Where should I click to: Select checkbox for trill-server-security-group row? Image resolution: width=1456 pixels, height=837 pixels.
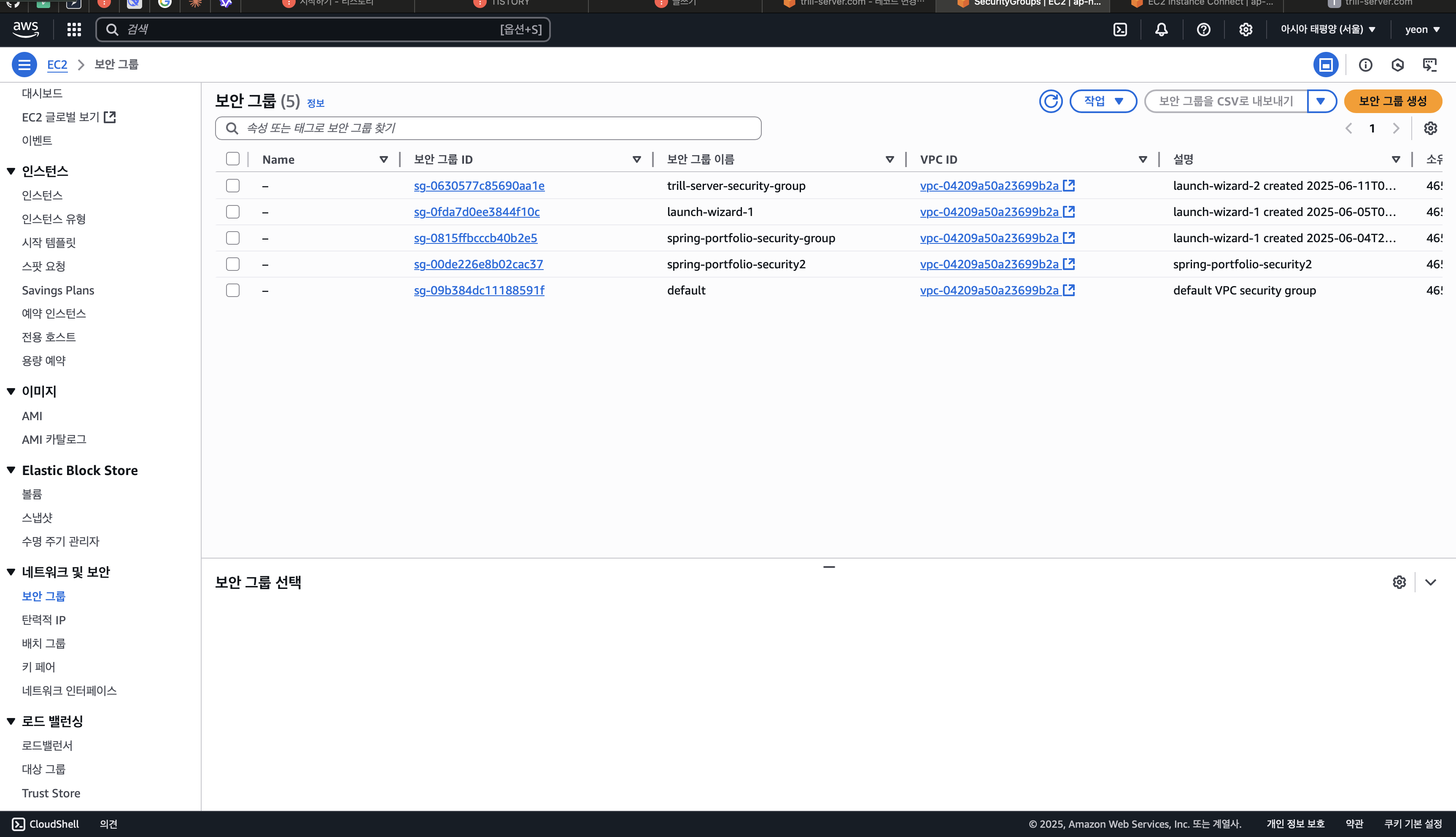click(233, 186)
